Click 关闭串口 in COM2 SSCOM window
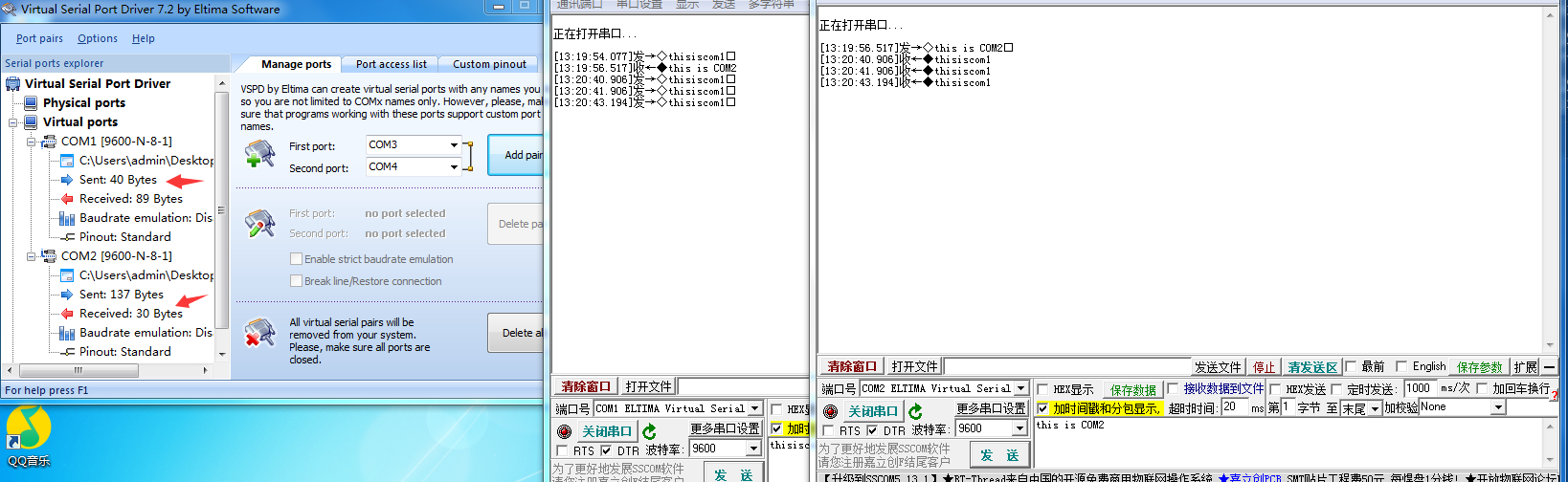 coord(873,411)
